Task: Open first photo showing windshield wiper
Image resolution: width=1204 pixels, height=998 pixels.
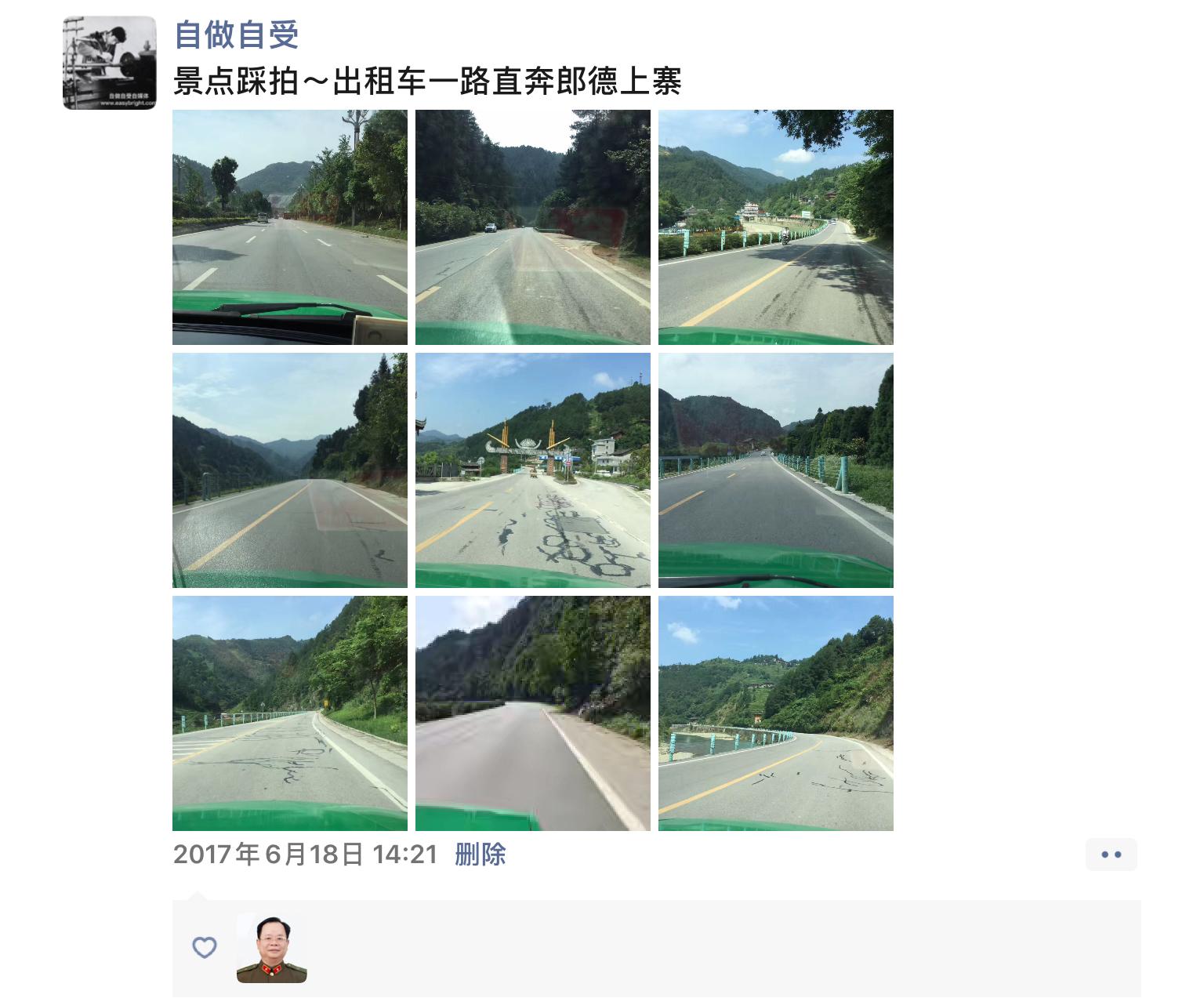Action: 290,227
